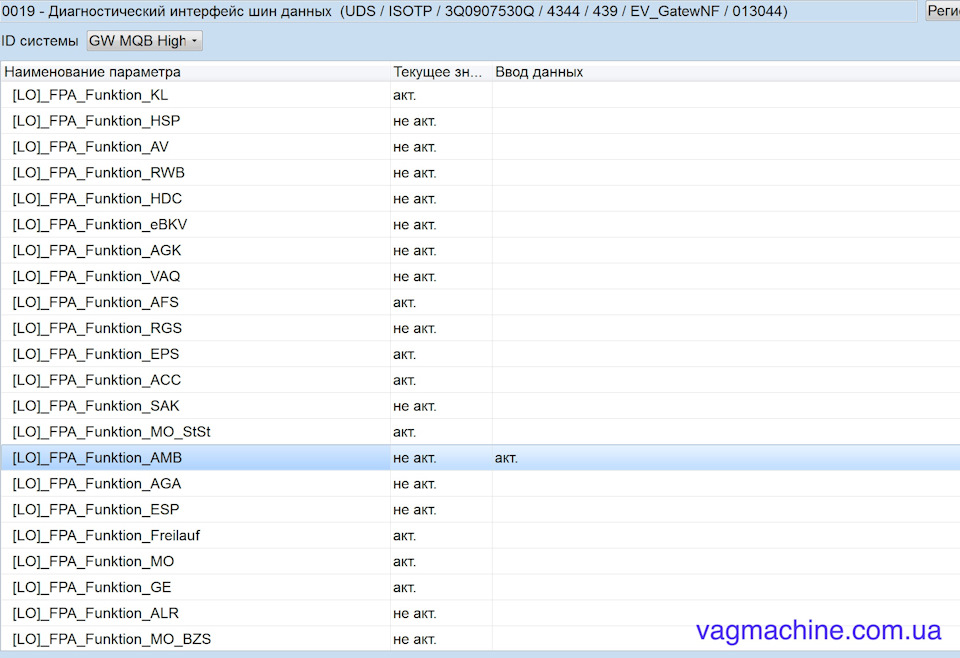The width and height of the screenshot is (960, 658).
Task: Click the input data cell for FPA_Funktion_ACC
Action: point(726,380)
